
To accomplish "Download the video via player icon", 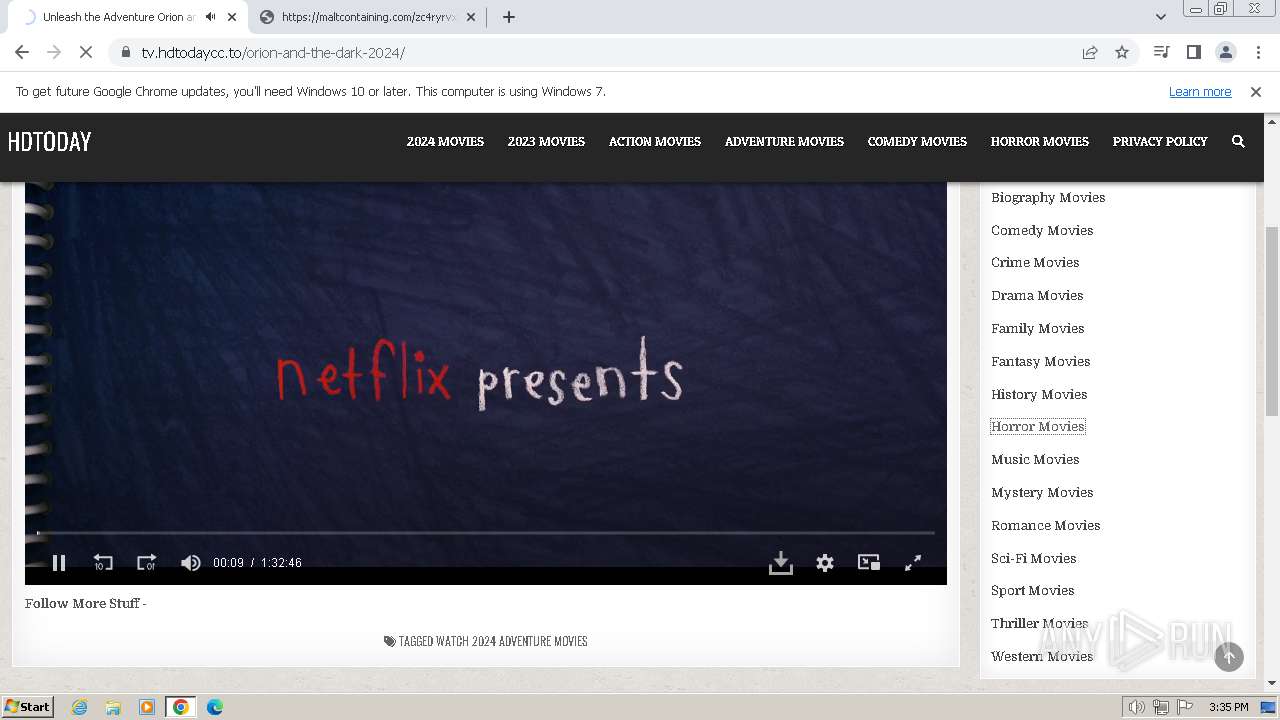I will pyautogui.click(x=781, y=563).
